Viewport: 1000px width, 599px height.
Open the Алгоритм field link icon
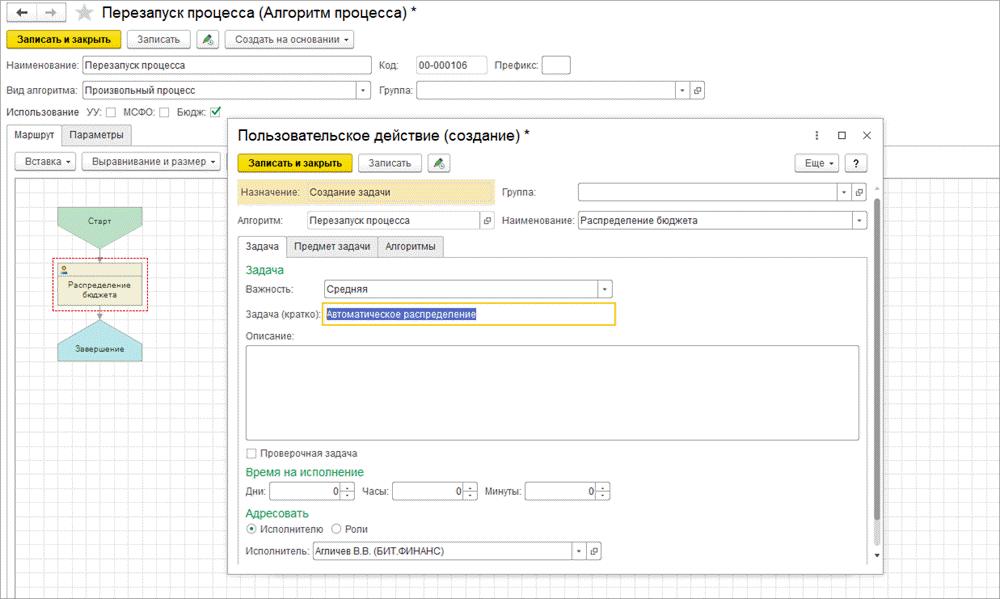pos(487,220)
